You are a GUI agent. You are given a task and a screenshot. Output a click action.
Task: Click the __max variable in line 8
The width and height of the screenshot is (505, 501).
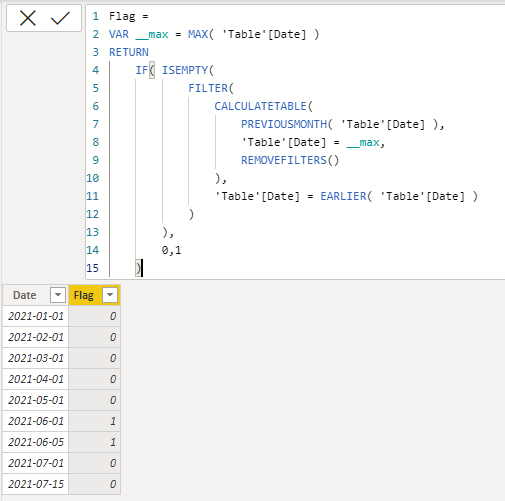pyautogui.click(x=363, y=142)
